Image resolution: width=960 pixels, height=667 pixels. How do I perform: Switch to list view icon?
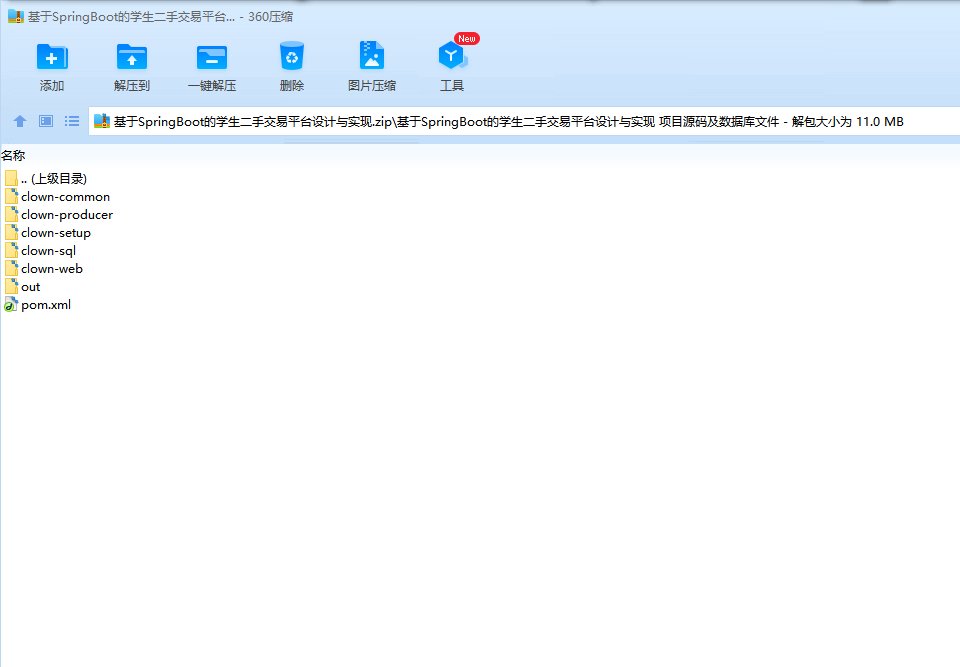(72, 121)
